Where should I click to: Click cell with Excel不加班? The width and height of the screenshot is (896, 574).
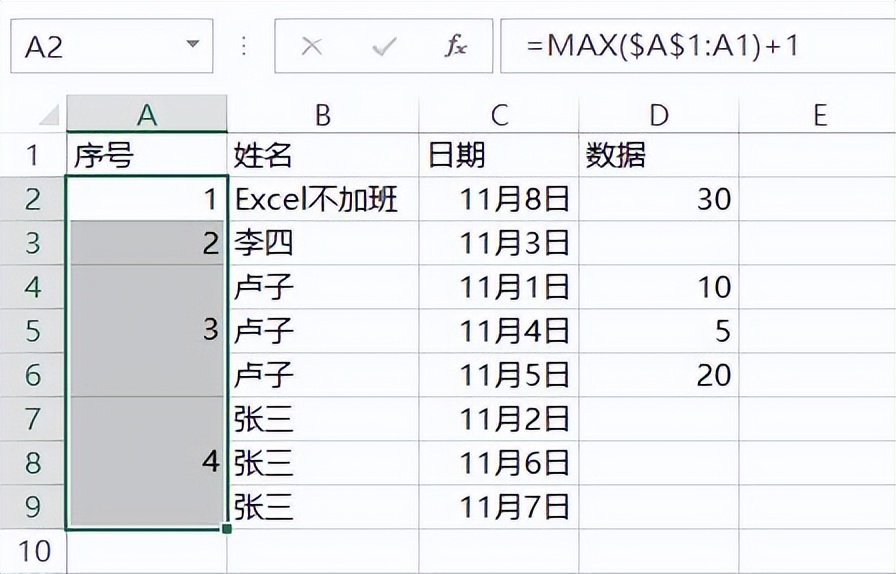pos(323,199)
